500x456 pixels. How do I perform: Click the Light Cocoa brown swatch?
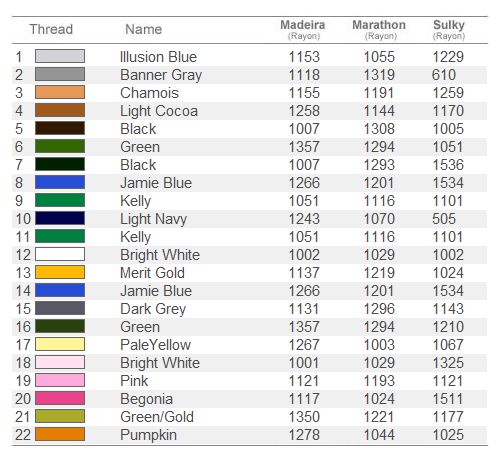[x=60, y=110]
